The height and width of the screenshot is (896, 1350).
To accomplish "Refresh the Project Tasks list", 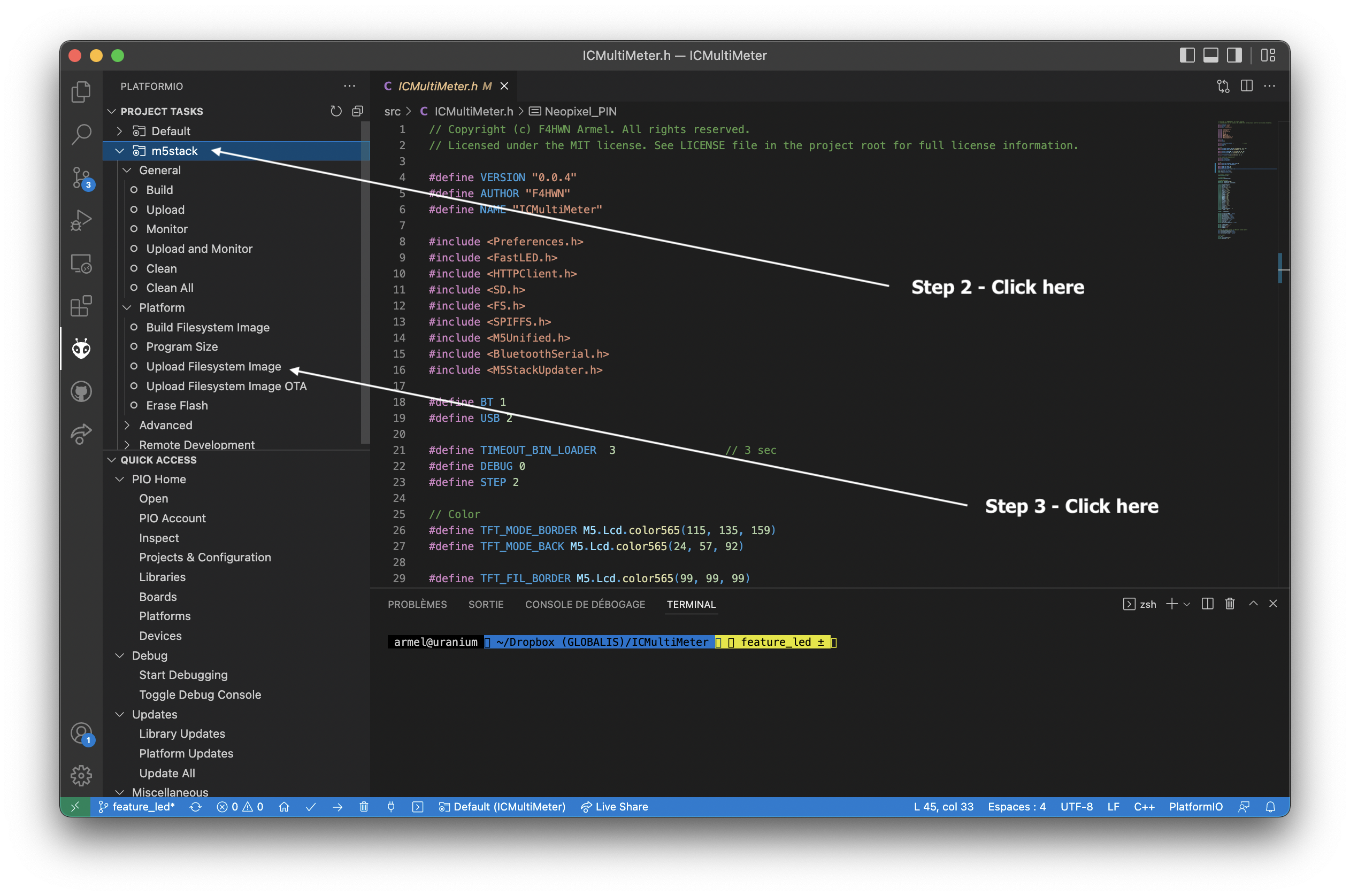I will click(336, 111).
